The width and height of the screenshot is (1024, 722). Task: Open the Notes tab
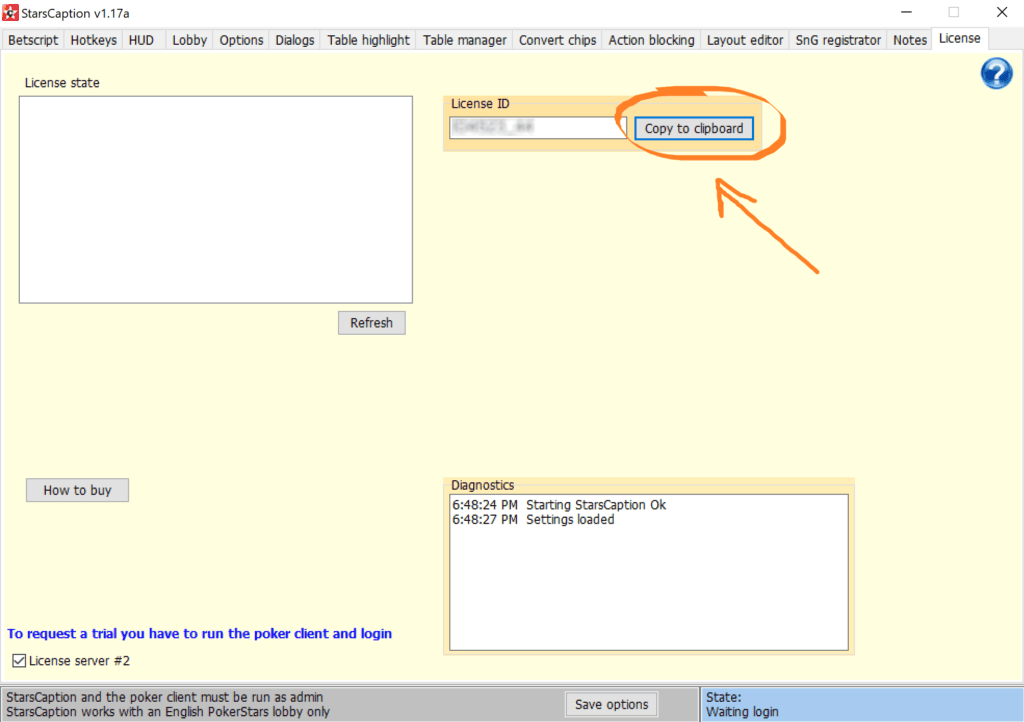[910, 40]
